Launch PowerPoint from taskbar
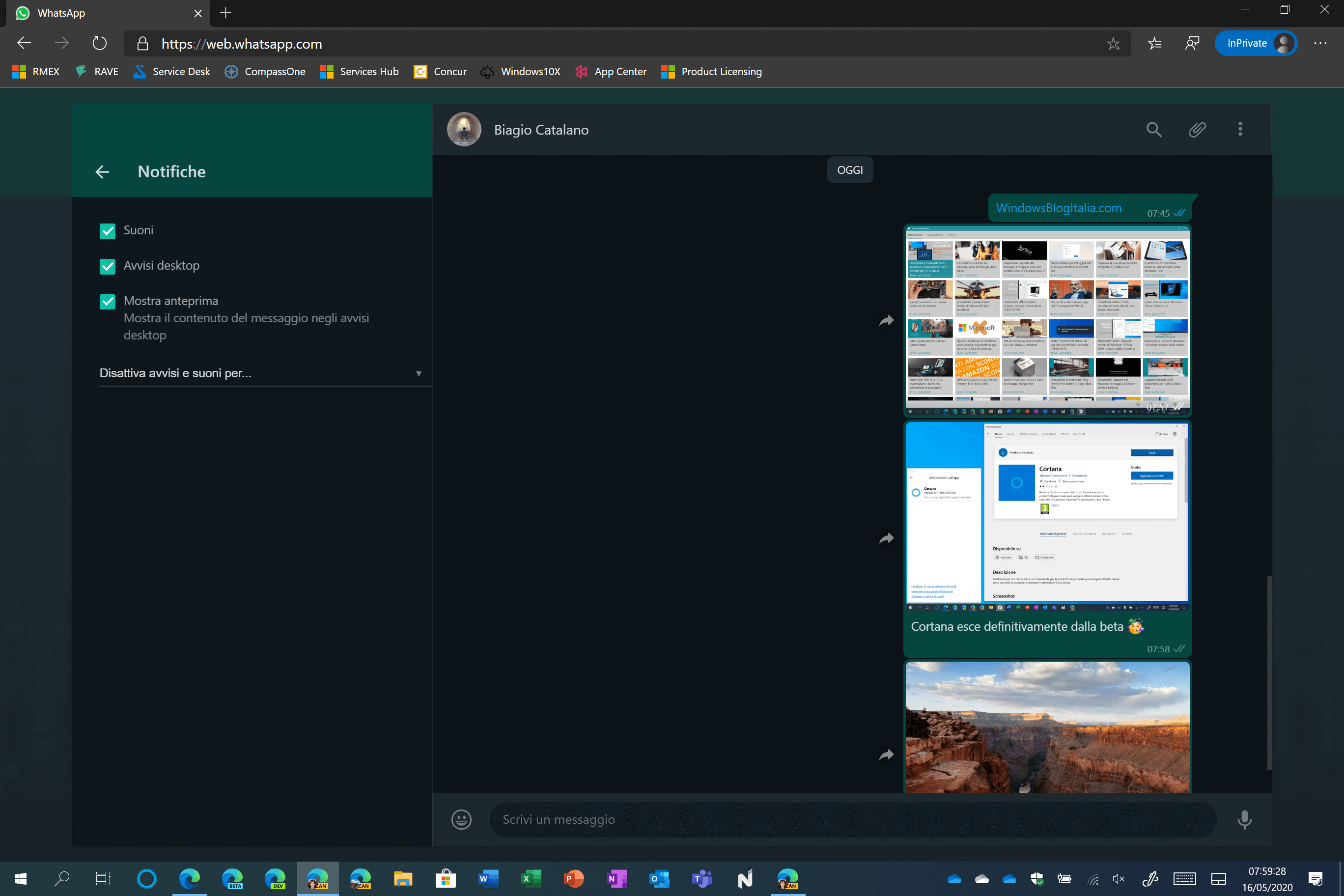1344x896 pixels. pos(574,879)
